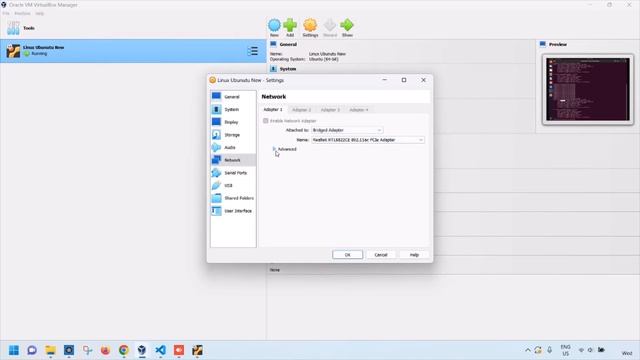The height and width of the screenshot is (360, 640).
Task: Open the USB settings category
Action: tap(233, 185)
